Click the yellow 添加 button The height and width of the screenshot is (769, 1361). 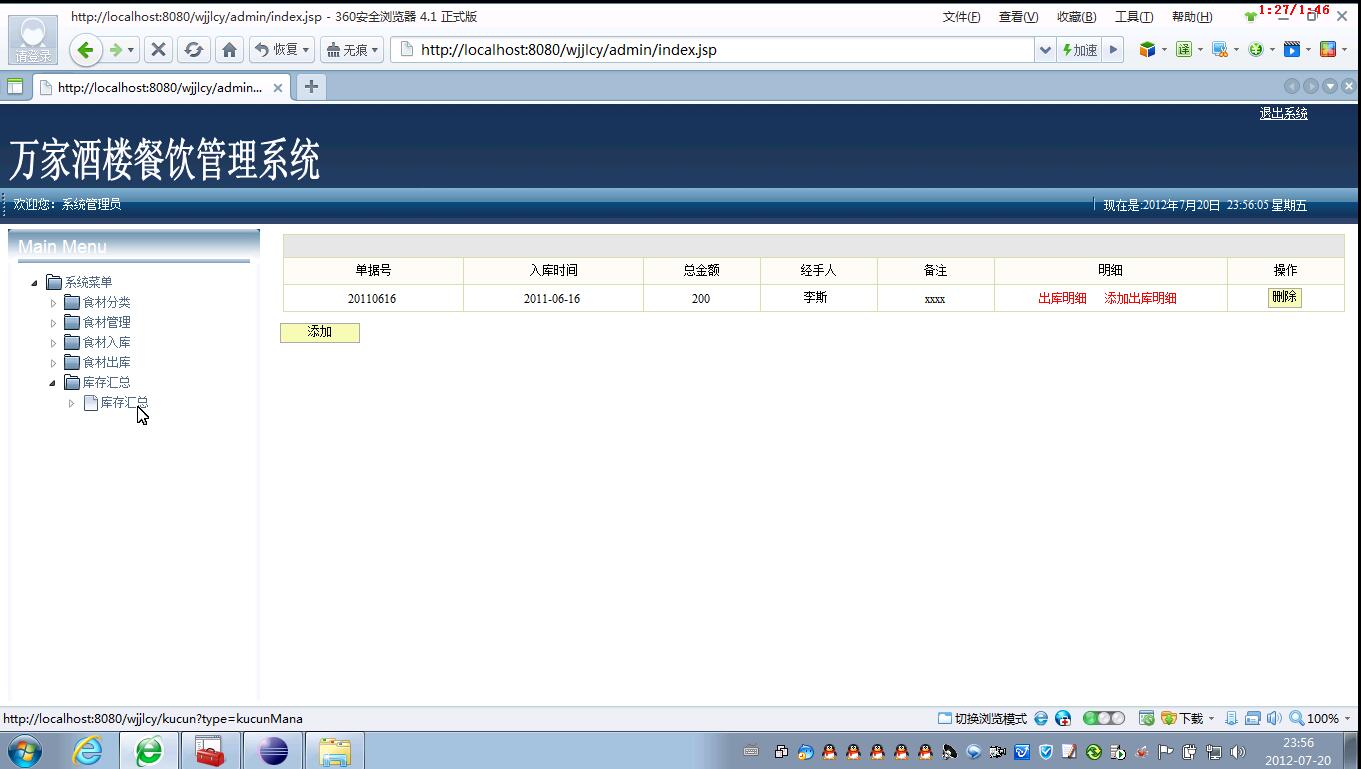(320, 332)
